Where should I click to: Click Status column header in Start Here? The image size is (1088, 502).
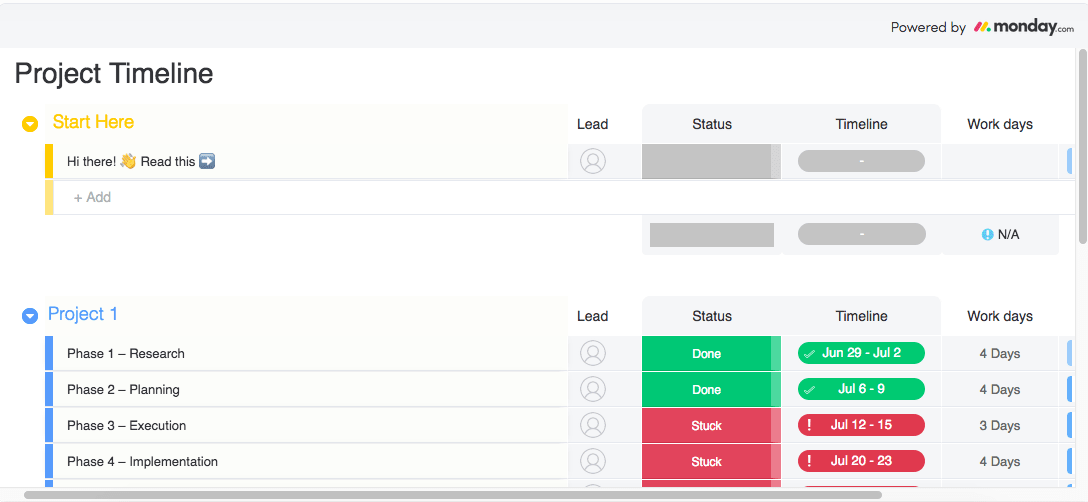pyautogui.click(x=712, y=124)
